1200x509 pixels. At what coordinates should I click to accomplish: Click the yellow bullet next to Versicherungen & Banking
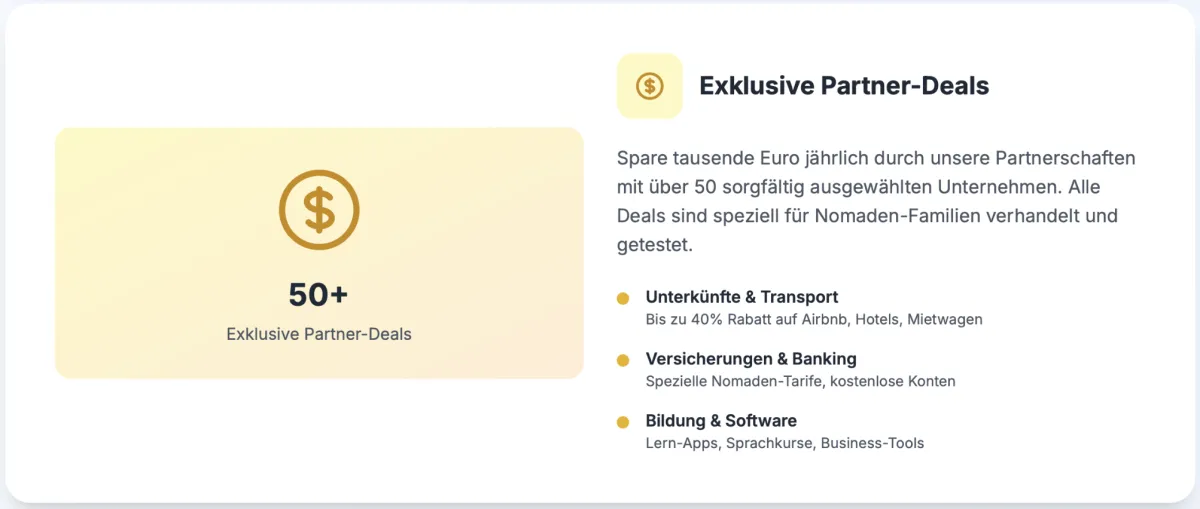click(x=623, y=360)
